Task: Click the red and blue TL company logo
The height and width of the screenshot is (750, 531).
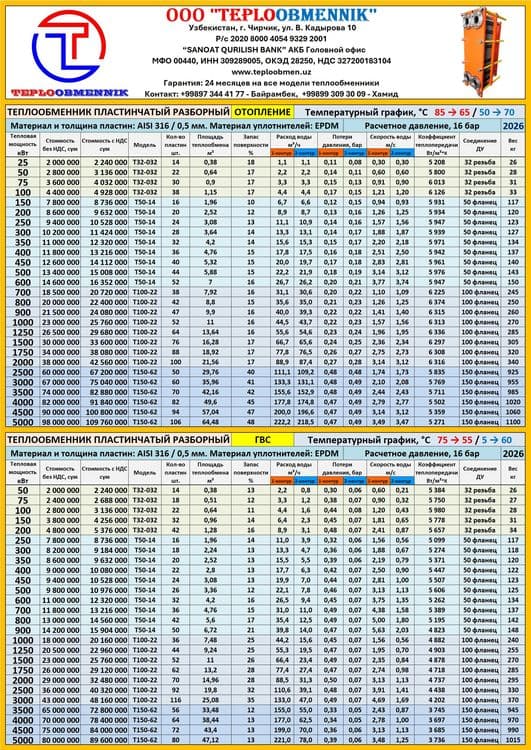Action: [69, 46]
